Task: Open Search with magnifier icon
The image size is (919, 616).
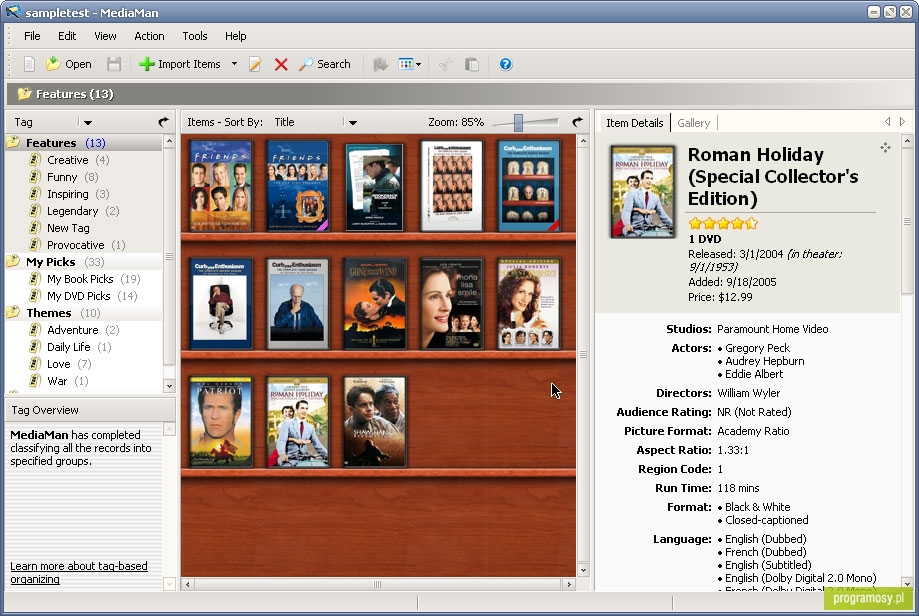Action: [x=325, y=64]
